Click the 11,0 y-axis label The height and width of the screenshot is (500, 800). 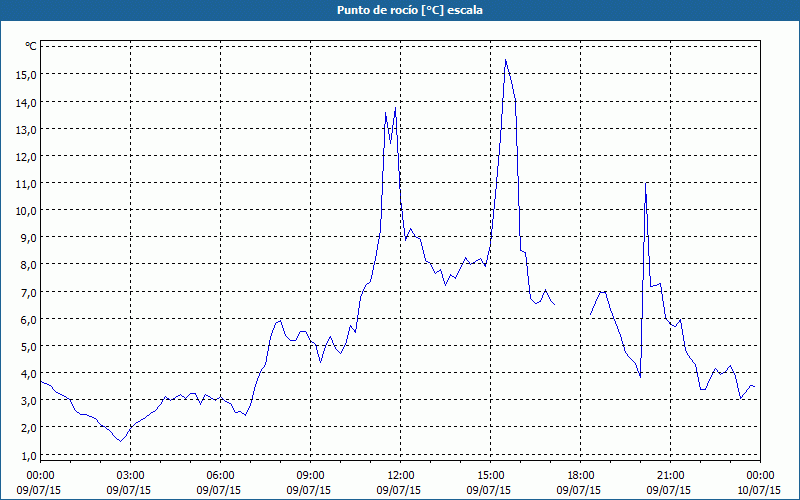26,183
